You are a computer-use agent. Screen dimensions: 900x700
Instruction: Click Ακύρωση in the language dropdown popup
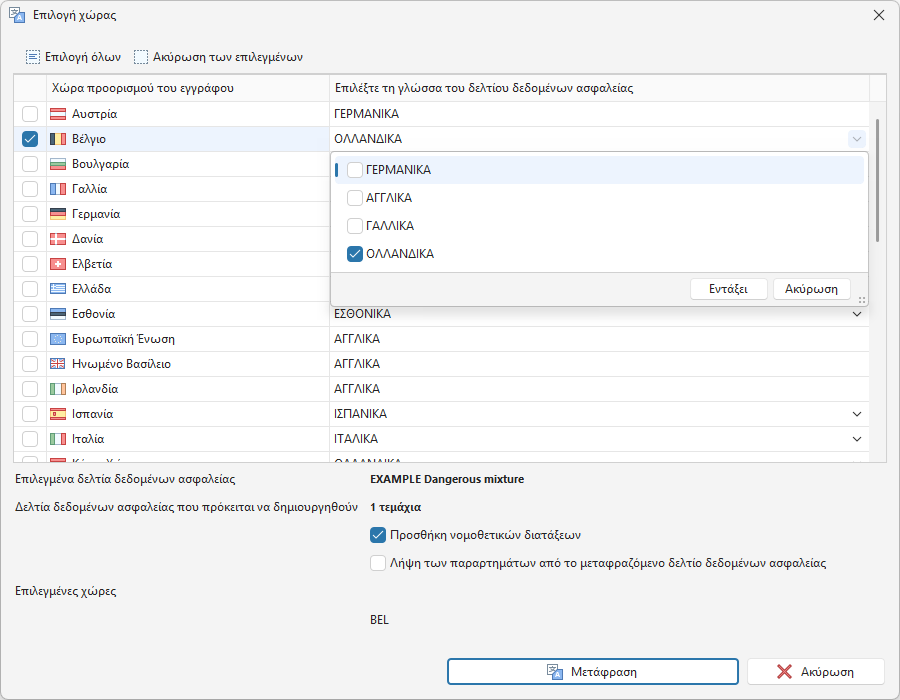coord(812,289)
